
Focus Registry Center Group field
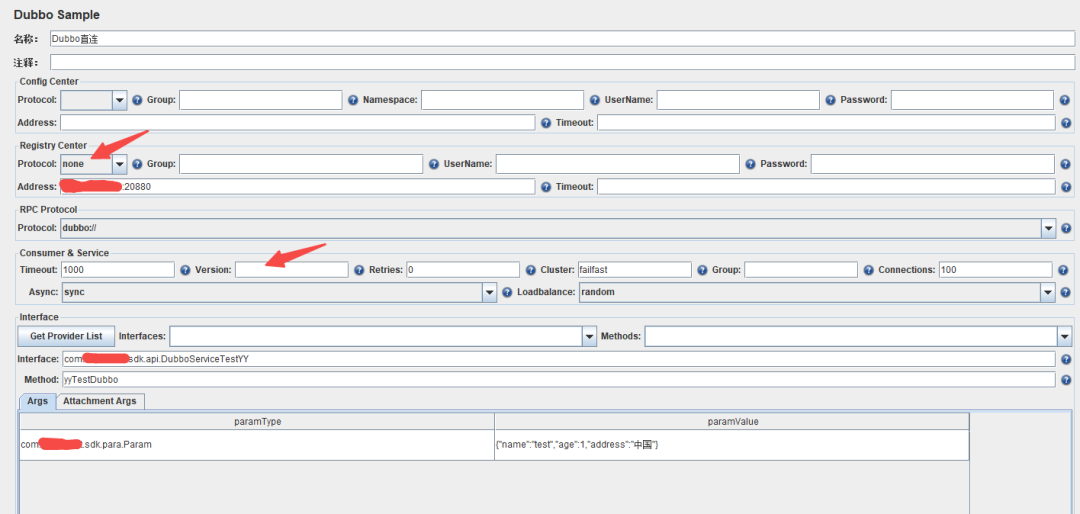point(301,164)
